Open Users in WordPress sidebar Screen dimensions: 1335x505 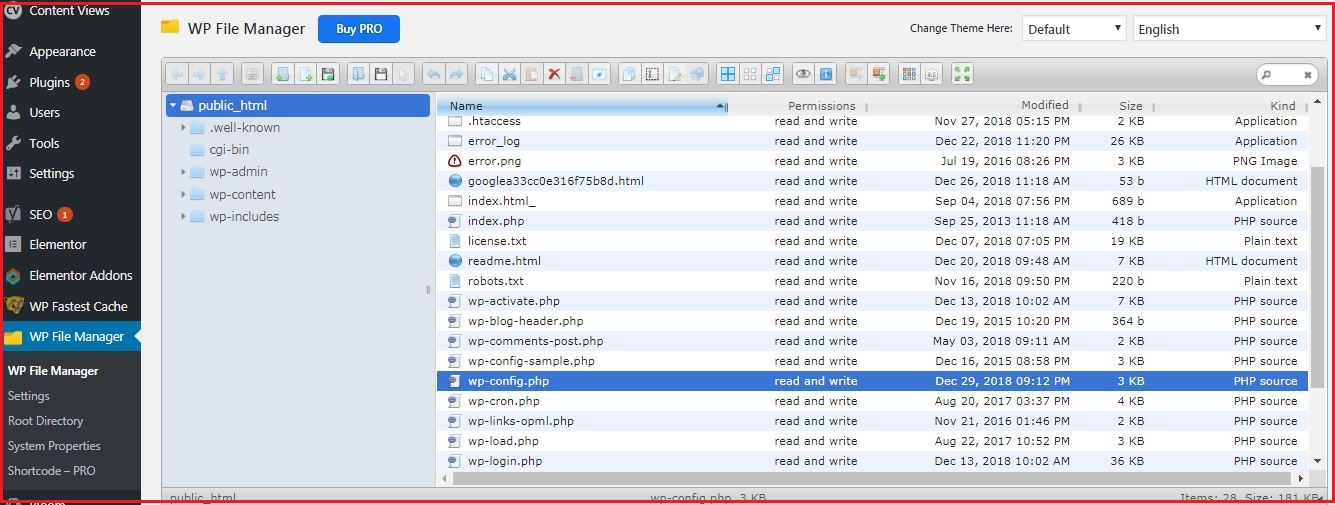click(44, 112)
